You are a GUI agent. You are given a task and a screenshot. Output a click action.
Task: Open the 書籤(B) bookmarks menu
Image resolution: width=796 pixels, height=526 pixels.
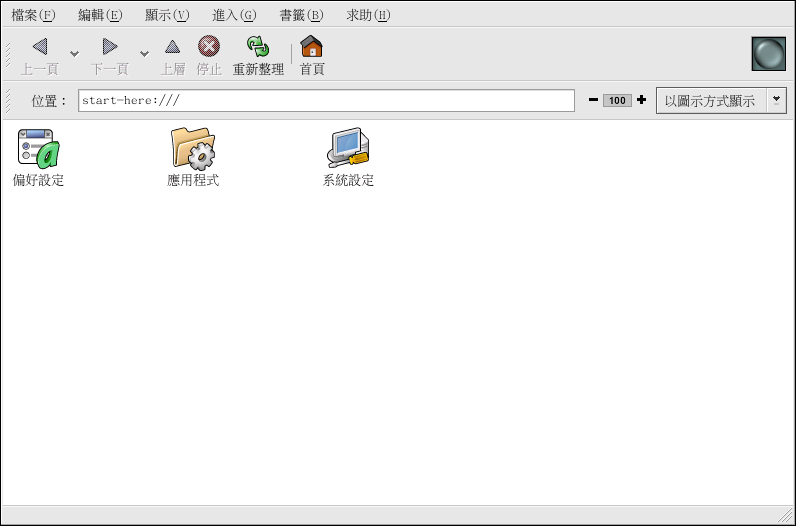pos(301,15)
